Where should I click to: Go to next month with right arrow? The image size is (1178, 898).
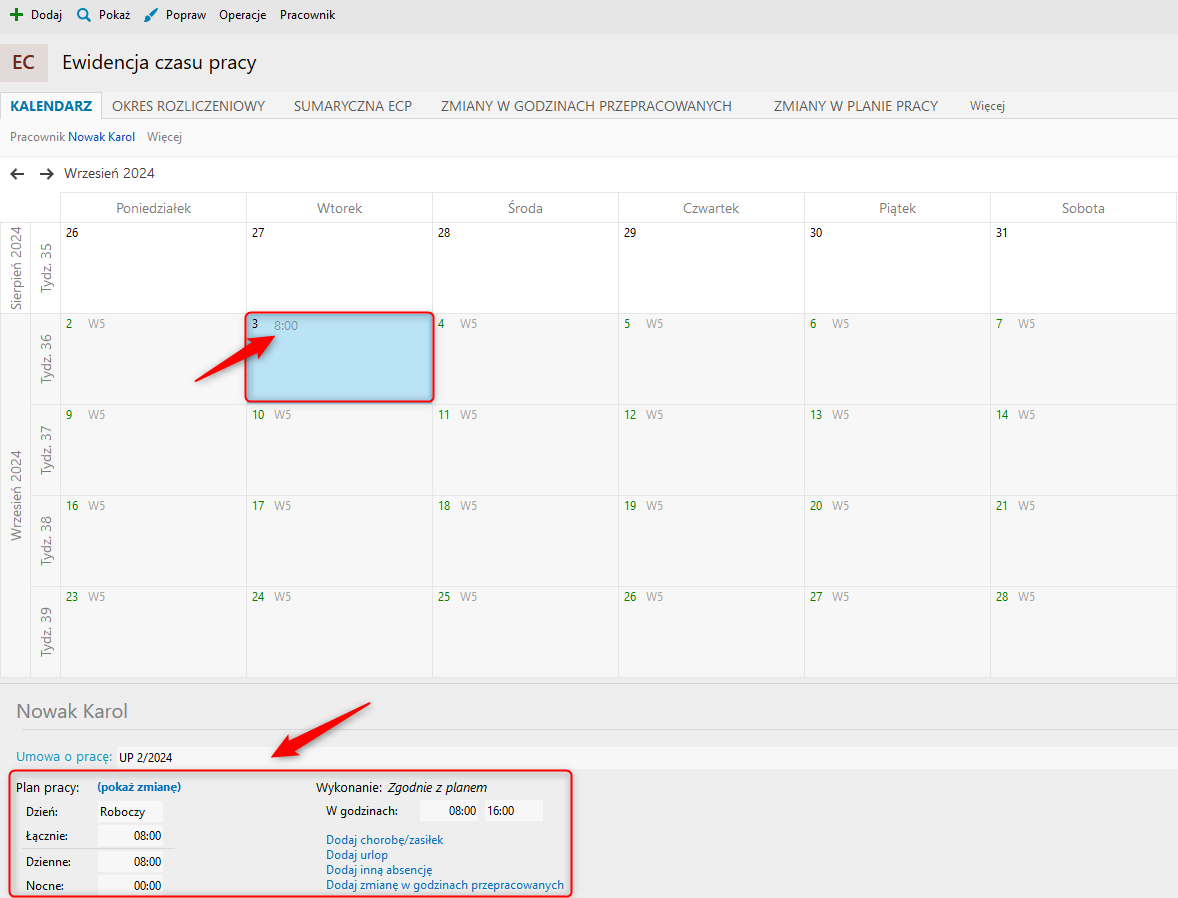coord(46,174)
